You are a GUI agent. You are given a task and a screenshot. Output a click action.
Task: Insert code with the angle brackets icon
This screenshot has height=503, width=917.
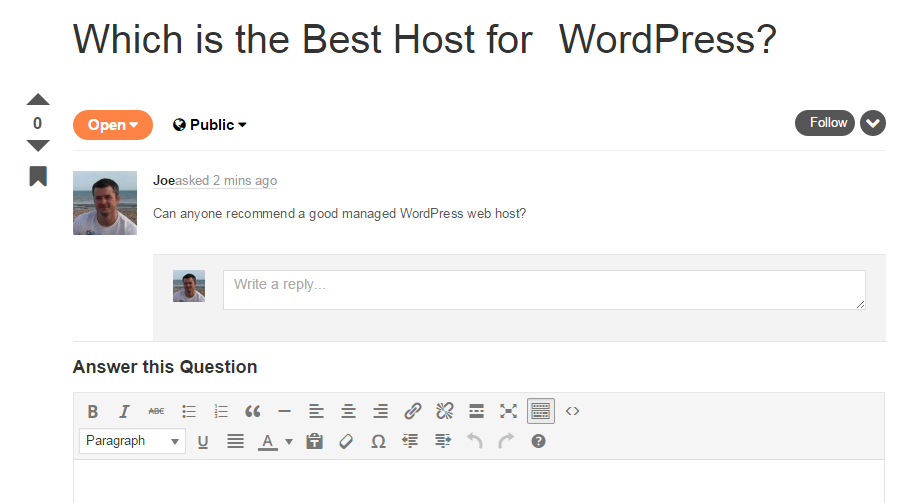573,411
